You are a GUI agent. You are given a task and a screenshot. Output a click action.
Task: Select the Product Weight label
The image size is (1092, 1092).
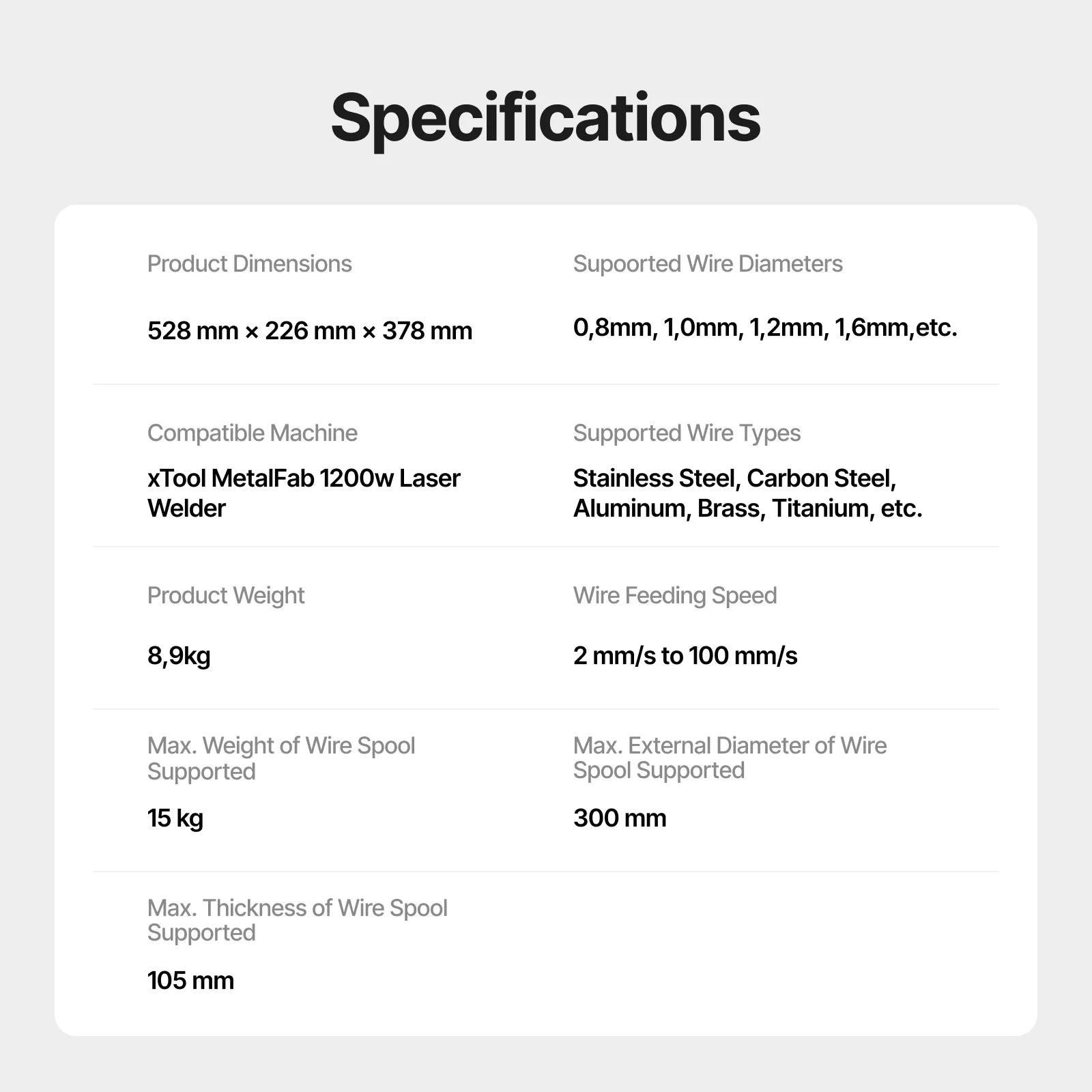(226, 597)
